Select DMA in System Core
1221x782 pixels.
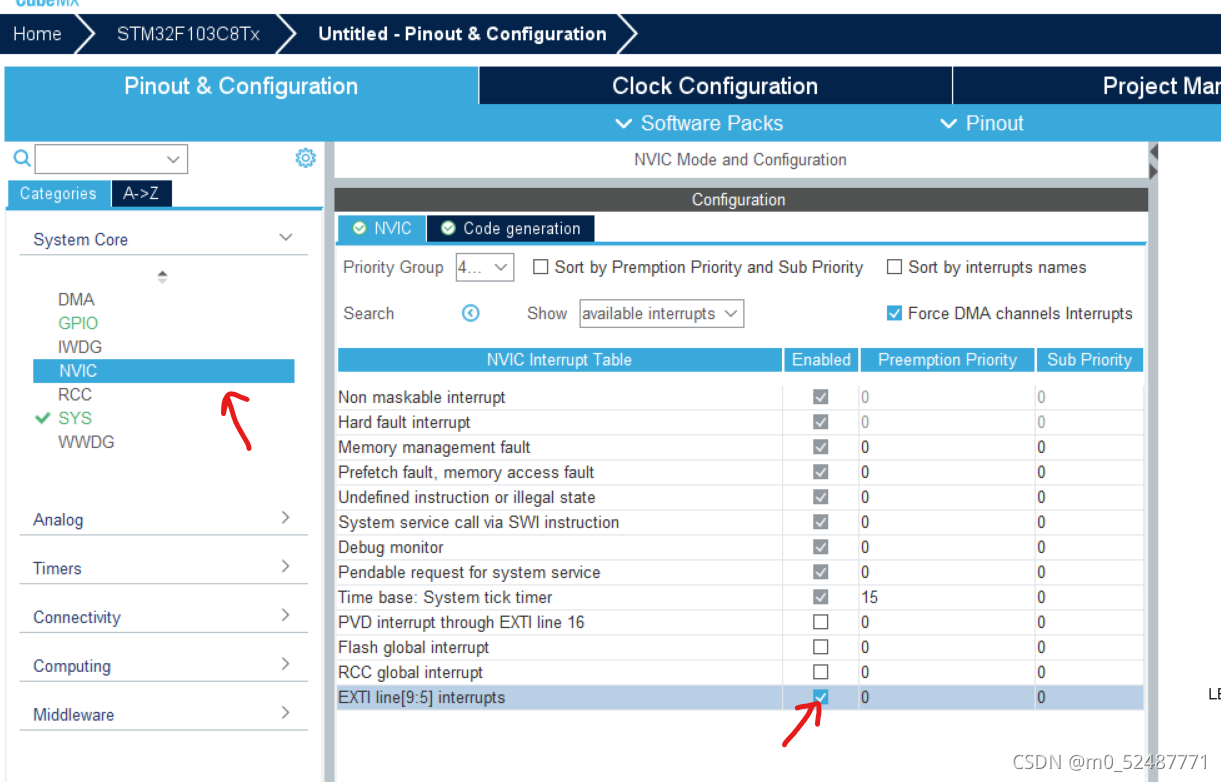[76, 299]
